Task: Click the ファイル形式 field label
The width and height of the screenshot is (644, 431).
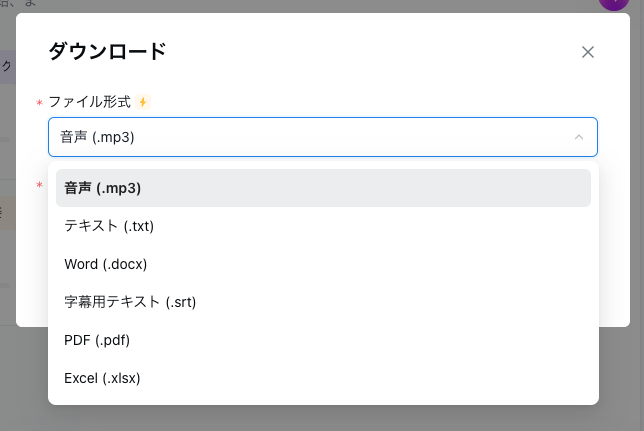Action: (90, 102)
